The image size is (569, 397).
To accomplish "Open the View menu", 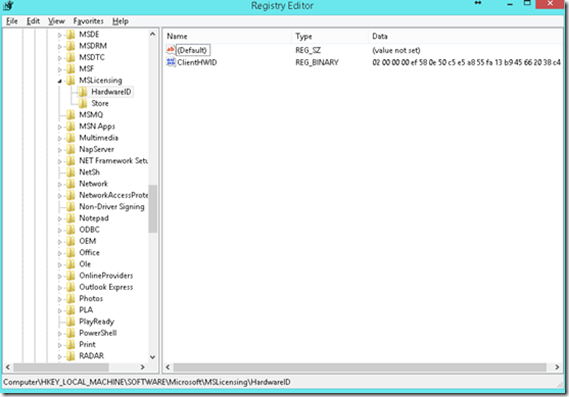I will pos(56,21).
